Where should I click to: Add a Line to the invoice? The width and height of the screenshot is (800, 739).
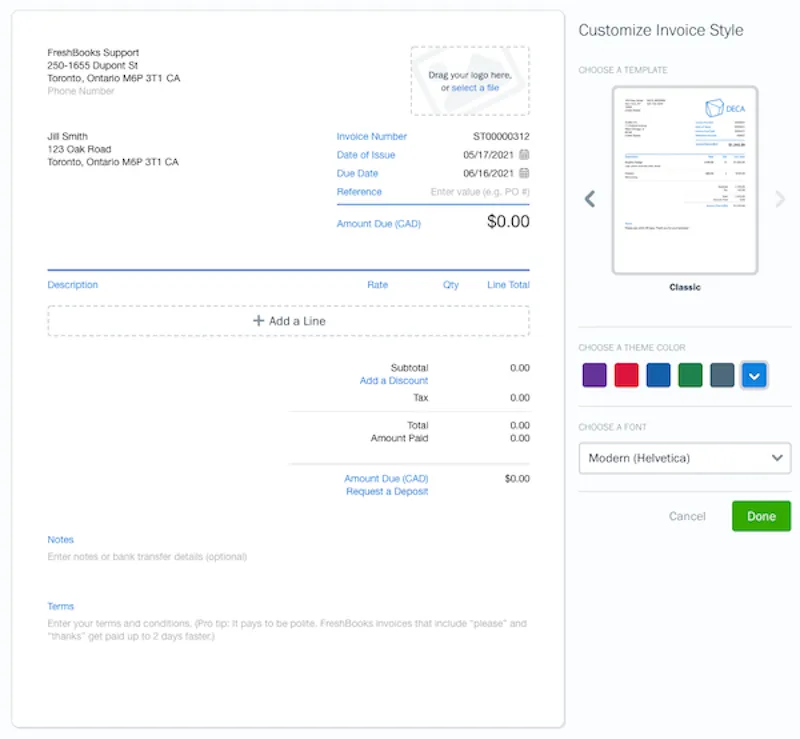[x=288, y=321]
